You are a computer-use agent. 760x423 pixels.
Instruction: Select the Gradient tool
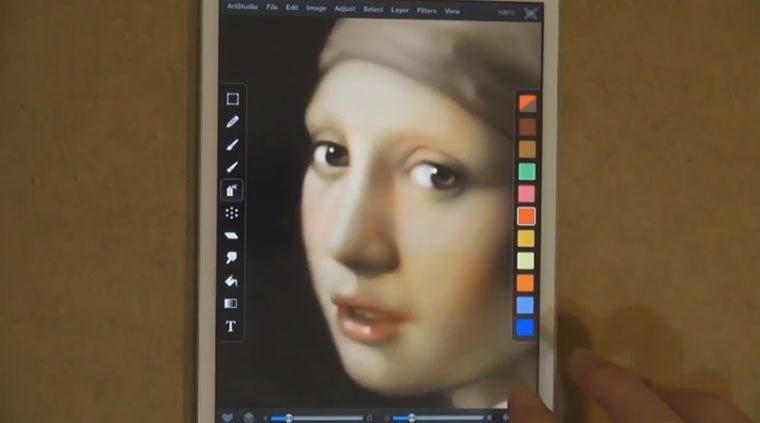coord(232,304)
